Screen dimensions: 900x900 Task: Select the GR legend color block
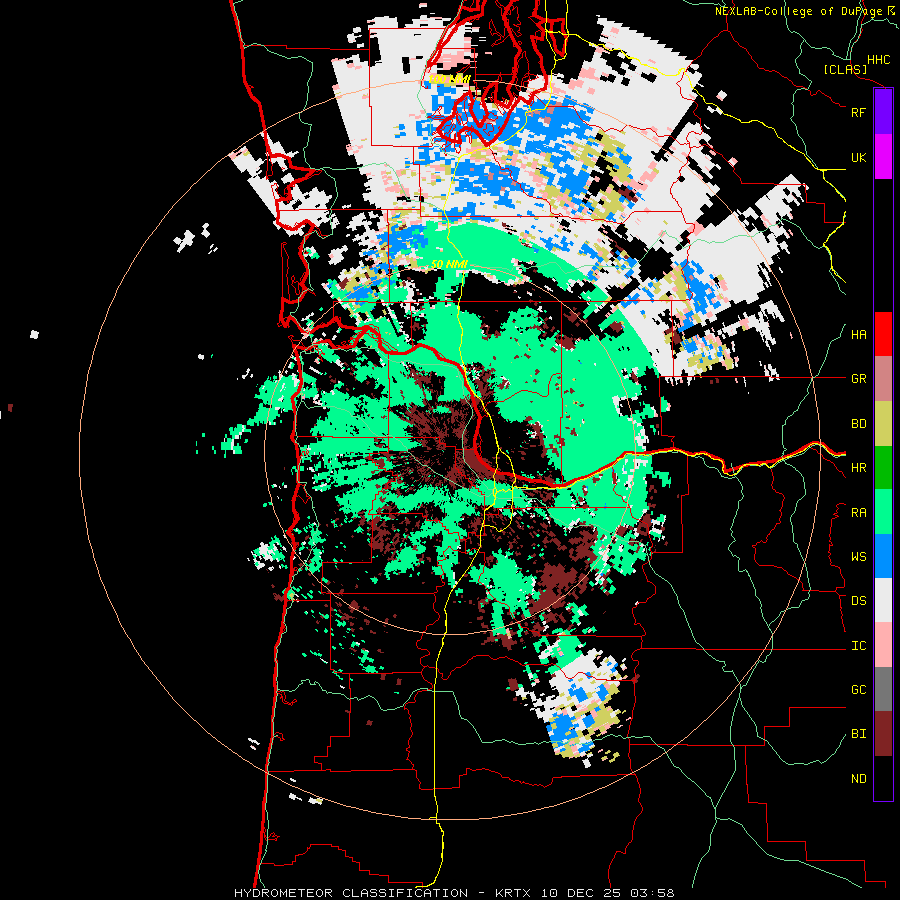[883, 379]
